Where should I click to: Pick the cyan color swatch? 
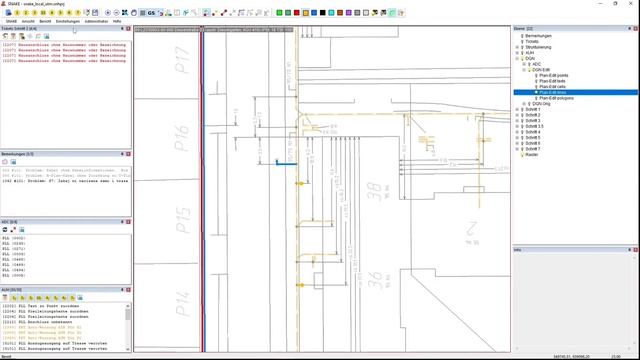(x=331, y=13)
